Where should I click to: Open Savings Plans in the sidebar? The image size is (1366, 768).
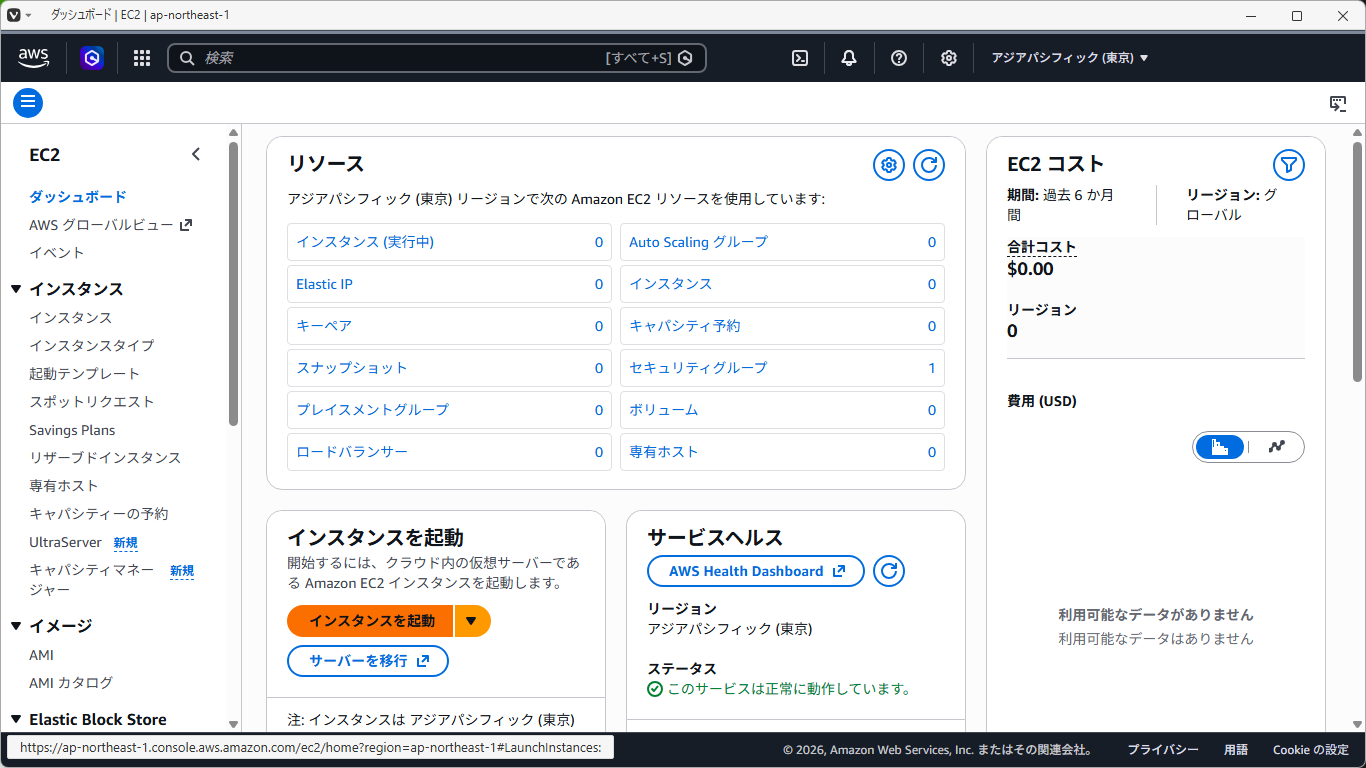pos(72,430)
